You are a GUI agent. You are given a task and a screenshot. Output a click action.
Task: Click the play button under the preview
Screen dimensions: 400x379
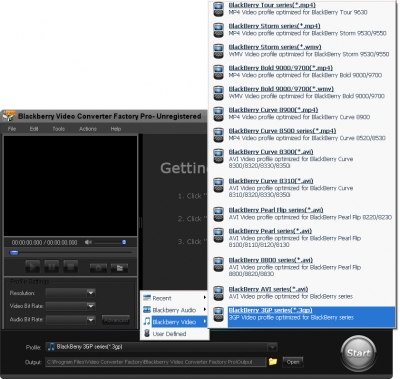click(x=33, y=266)
